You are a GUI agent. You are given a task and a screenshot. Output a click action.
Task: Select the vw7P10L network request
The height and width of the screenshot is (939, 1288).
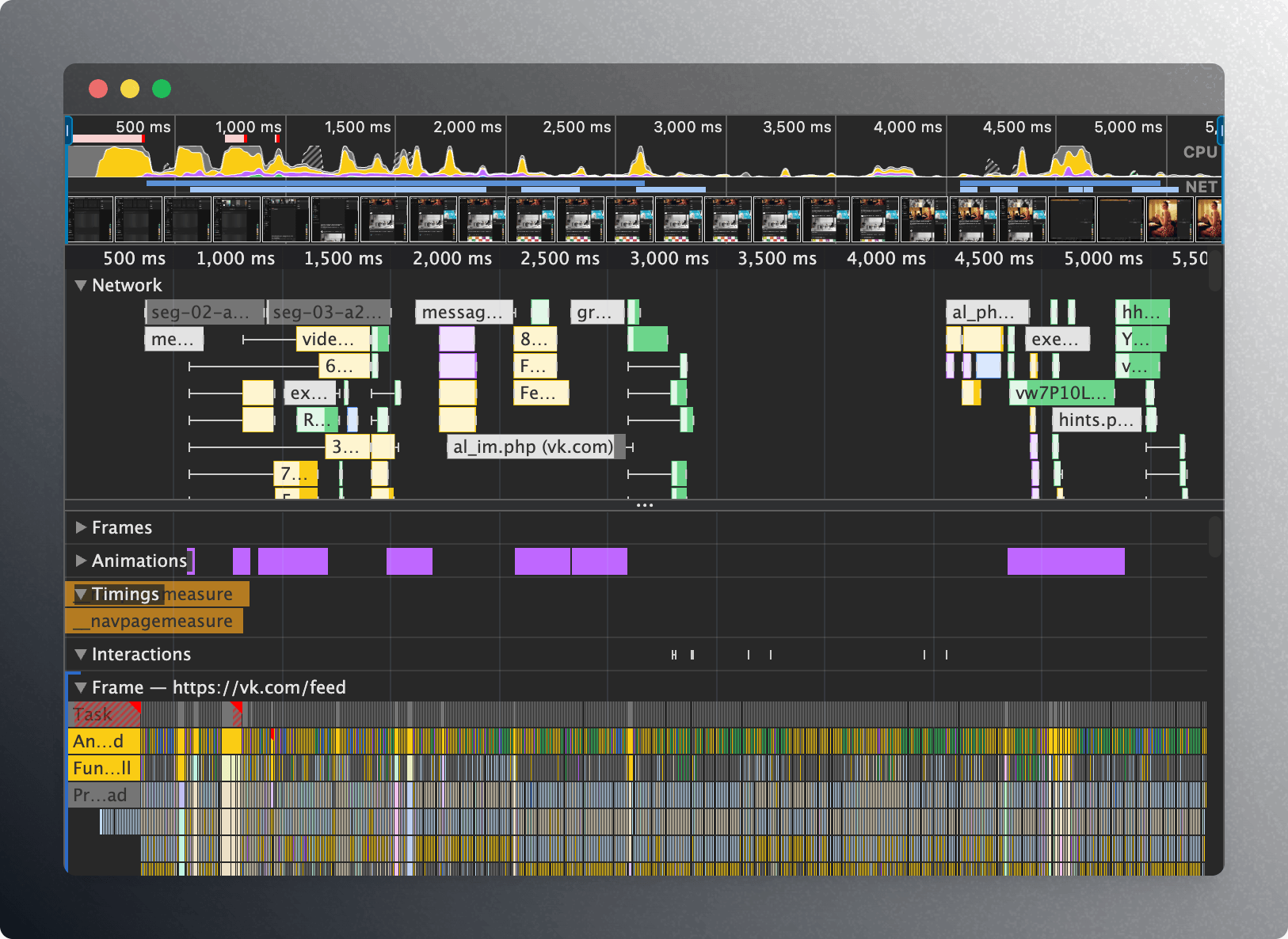coord(1060,393)
